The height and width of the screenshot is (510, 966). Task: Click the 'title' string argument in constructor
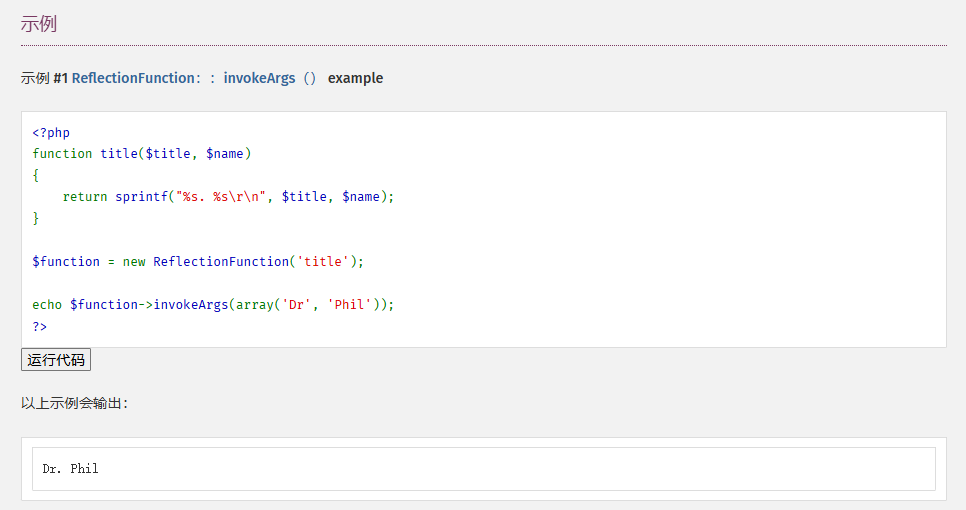(x=323, y=261)
